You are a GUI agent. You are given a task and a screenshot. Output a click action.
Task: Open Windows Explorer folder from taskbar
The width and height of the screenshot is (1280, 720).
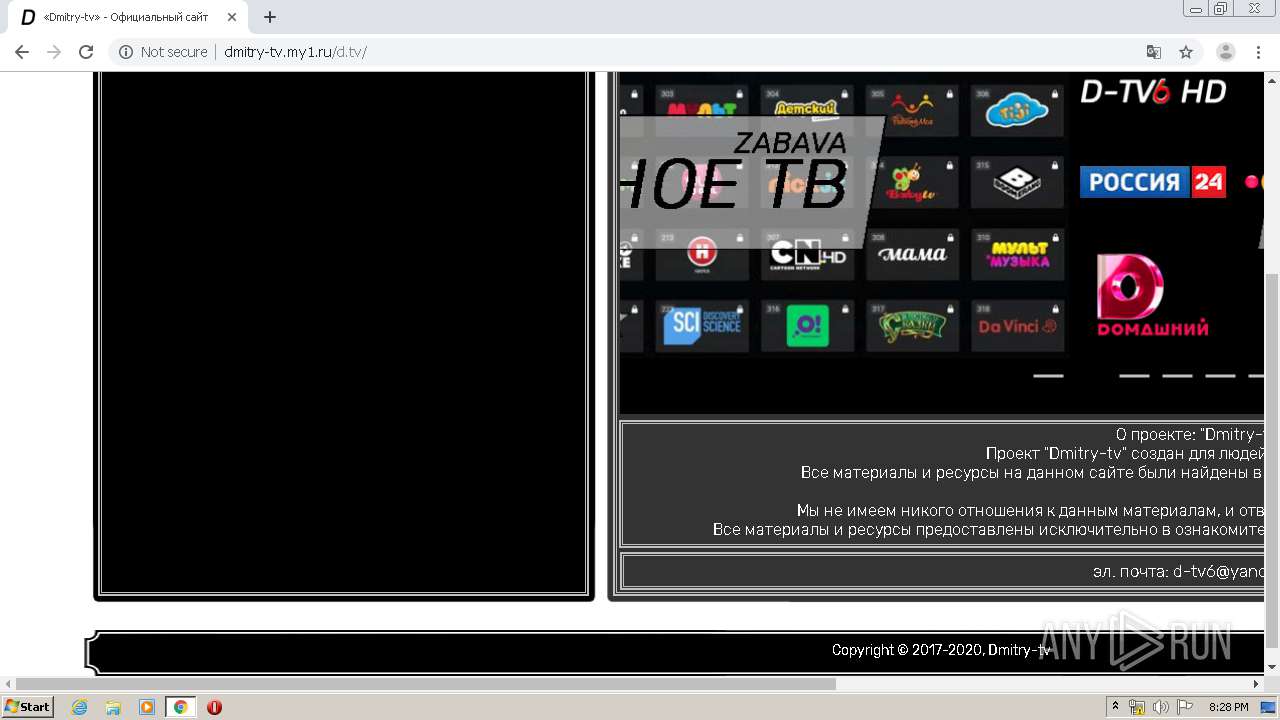click(x=113, y=707)
